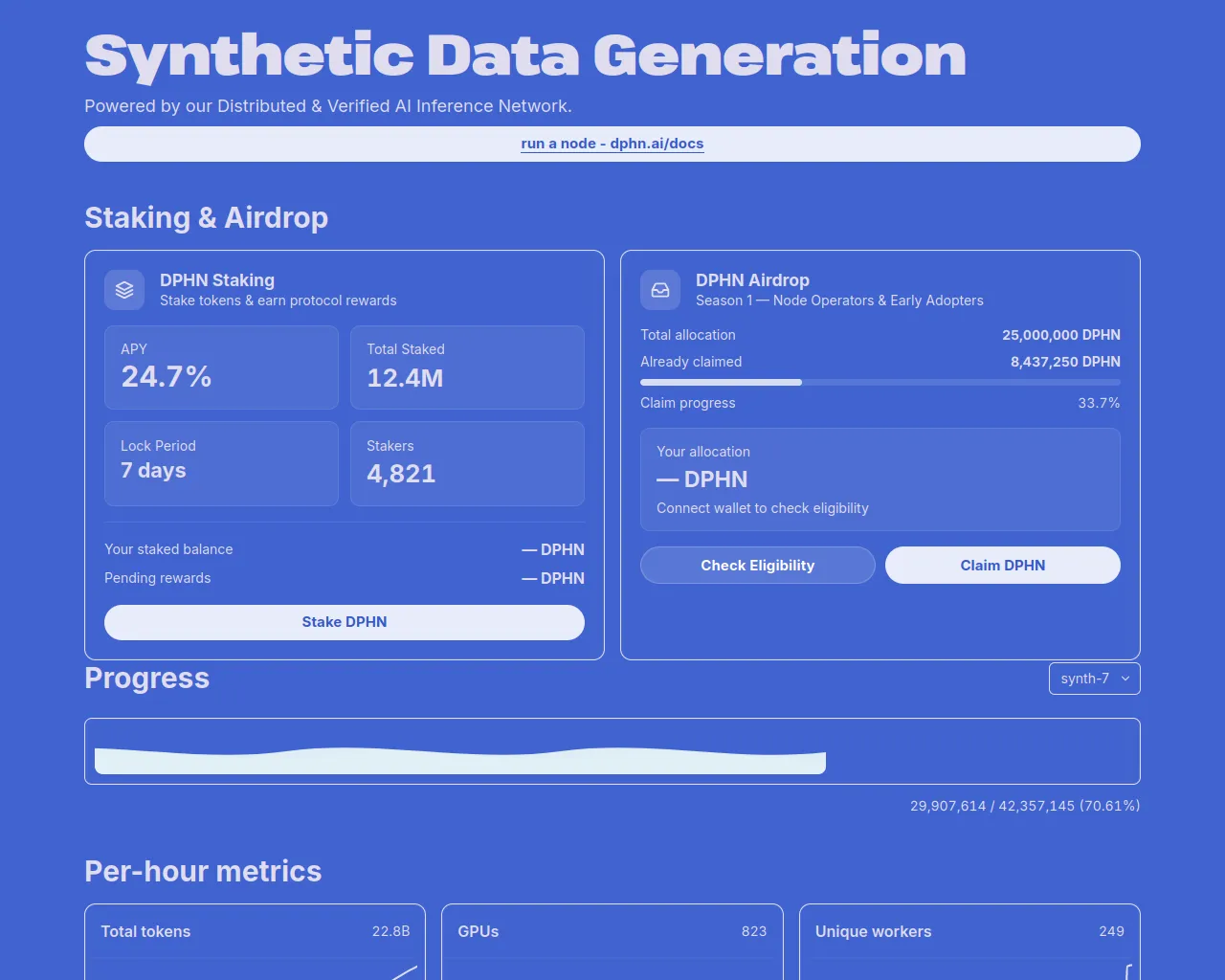Click the 249 unique workers value
Image resolution: width=1225 pixels, height=980 pixels.
click(1111, 931)
